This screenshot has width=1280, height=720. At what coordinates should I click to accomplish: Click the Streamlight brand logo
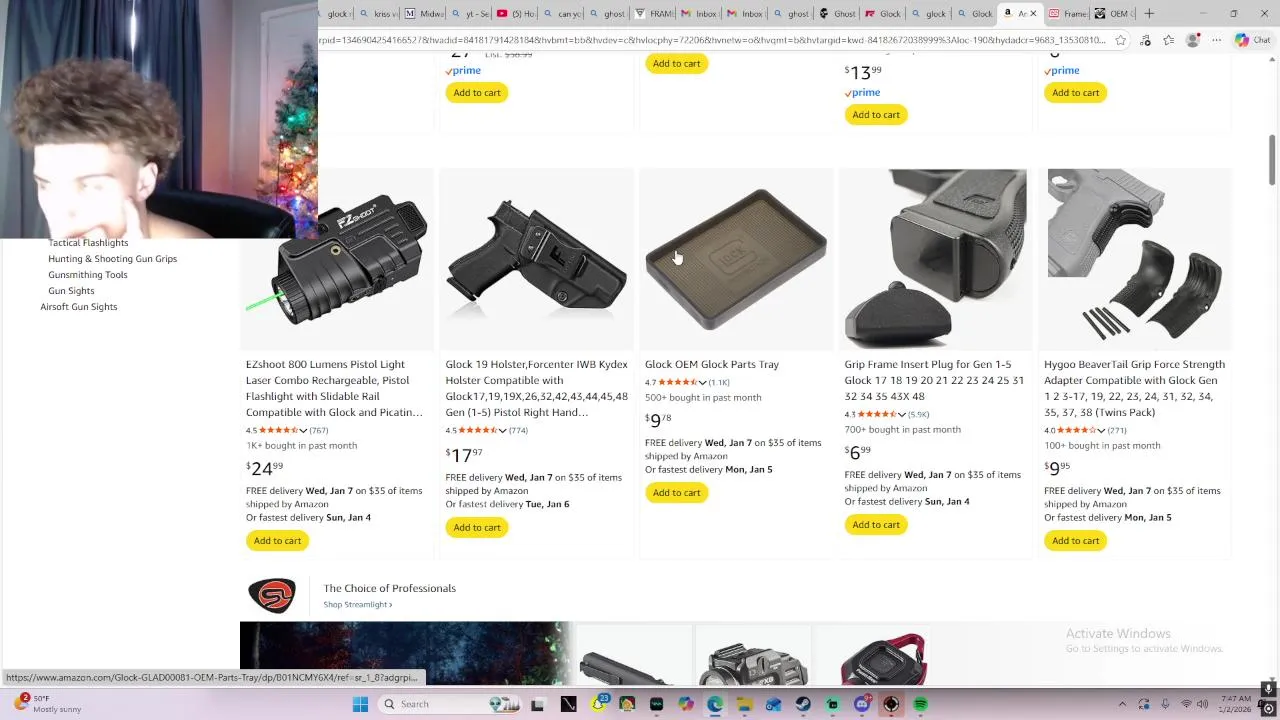tap(272, 595)
